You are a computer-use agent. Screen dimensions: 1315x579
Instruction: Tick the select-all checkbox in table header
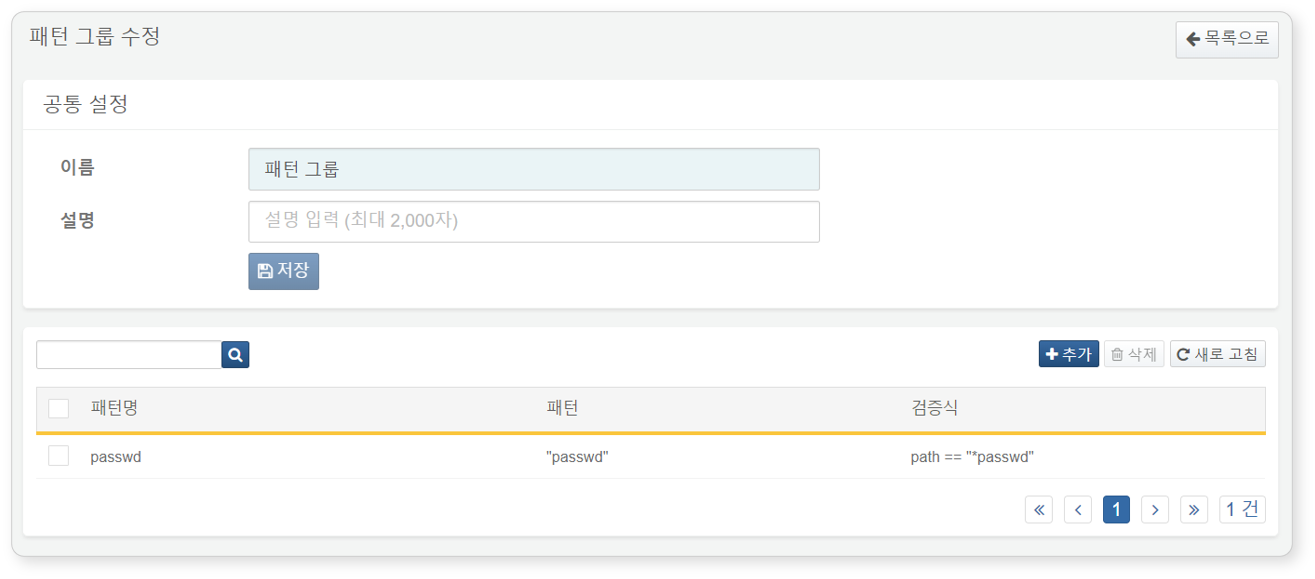(x=59, y=408)
